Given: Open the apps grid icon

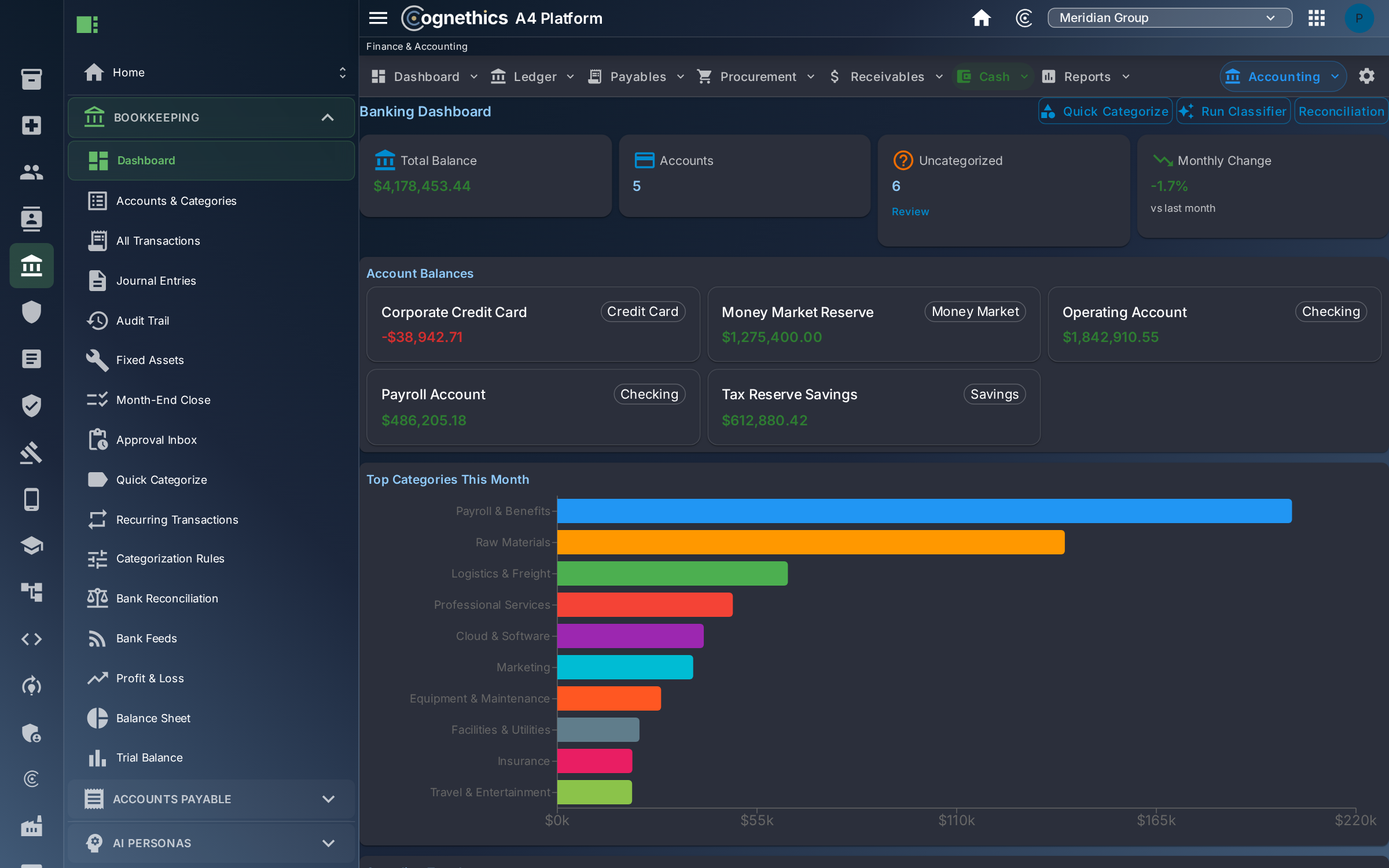Looking at the screenshot, I should [1316, 18].
